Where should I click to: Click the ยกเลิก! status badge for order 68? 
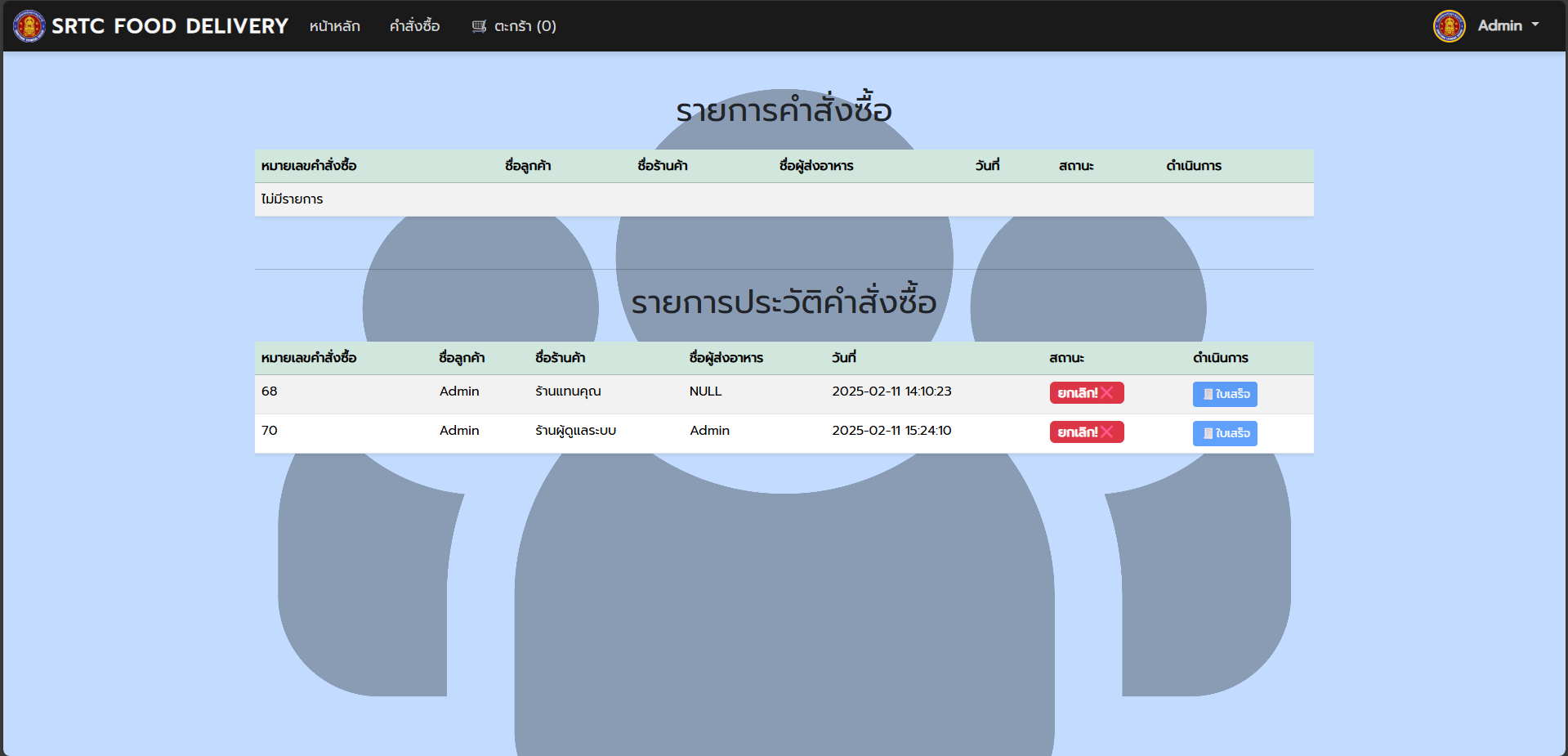(x=1078, y=393)
